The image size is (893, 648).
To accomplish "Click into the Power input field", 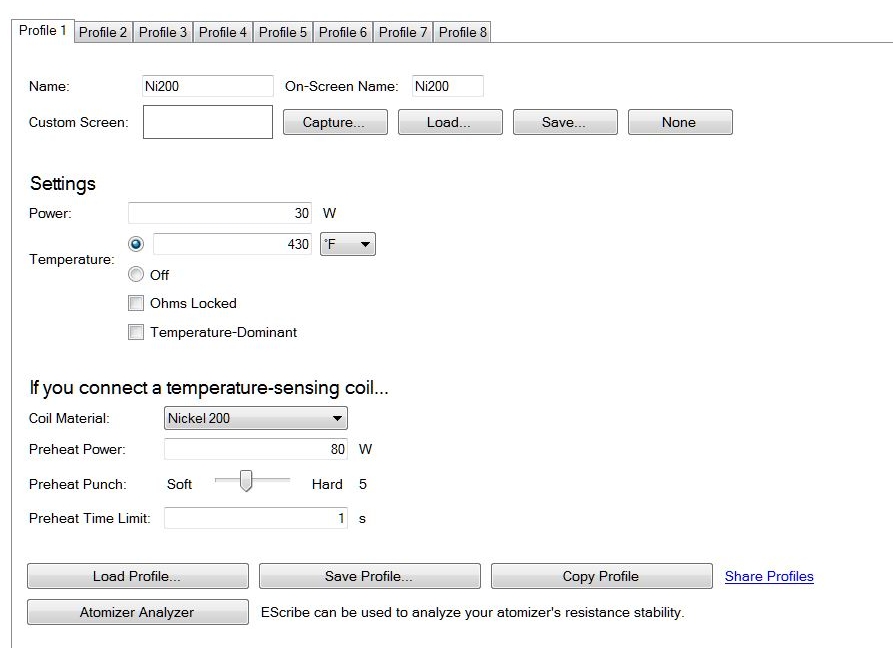I will (x=220, y=213).
